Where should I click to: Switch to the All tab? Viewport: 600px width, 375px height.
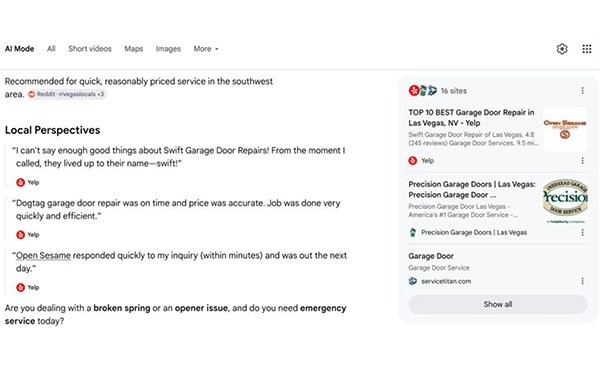tap(51, 49)
